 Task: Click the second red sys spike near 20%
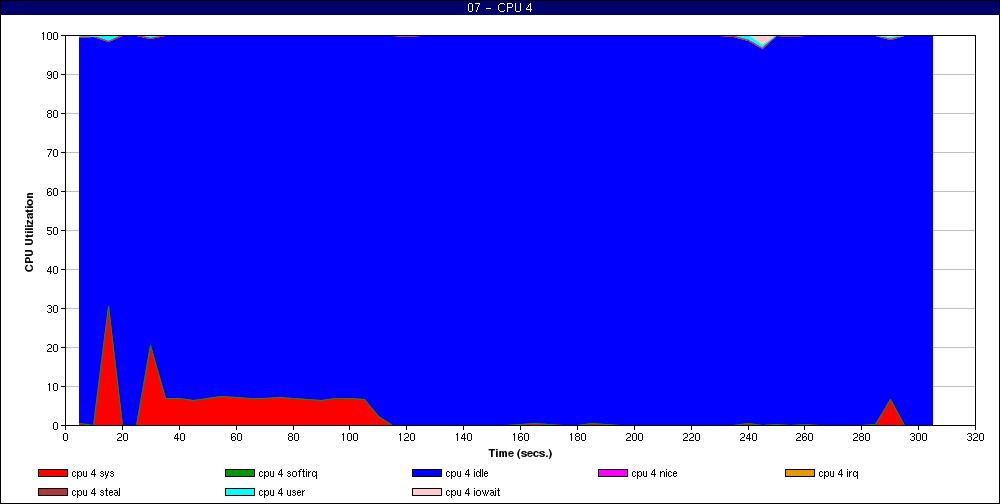[x=151, y=346]
